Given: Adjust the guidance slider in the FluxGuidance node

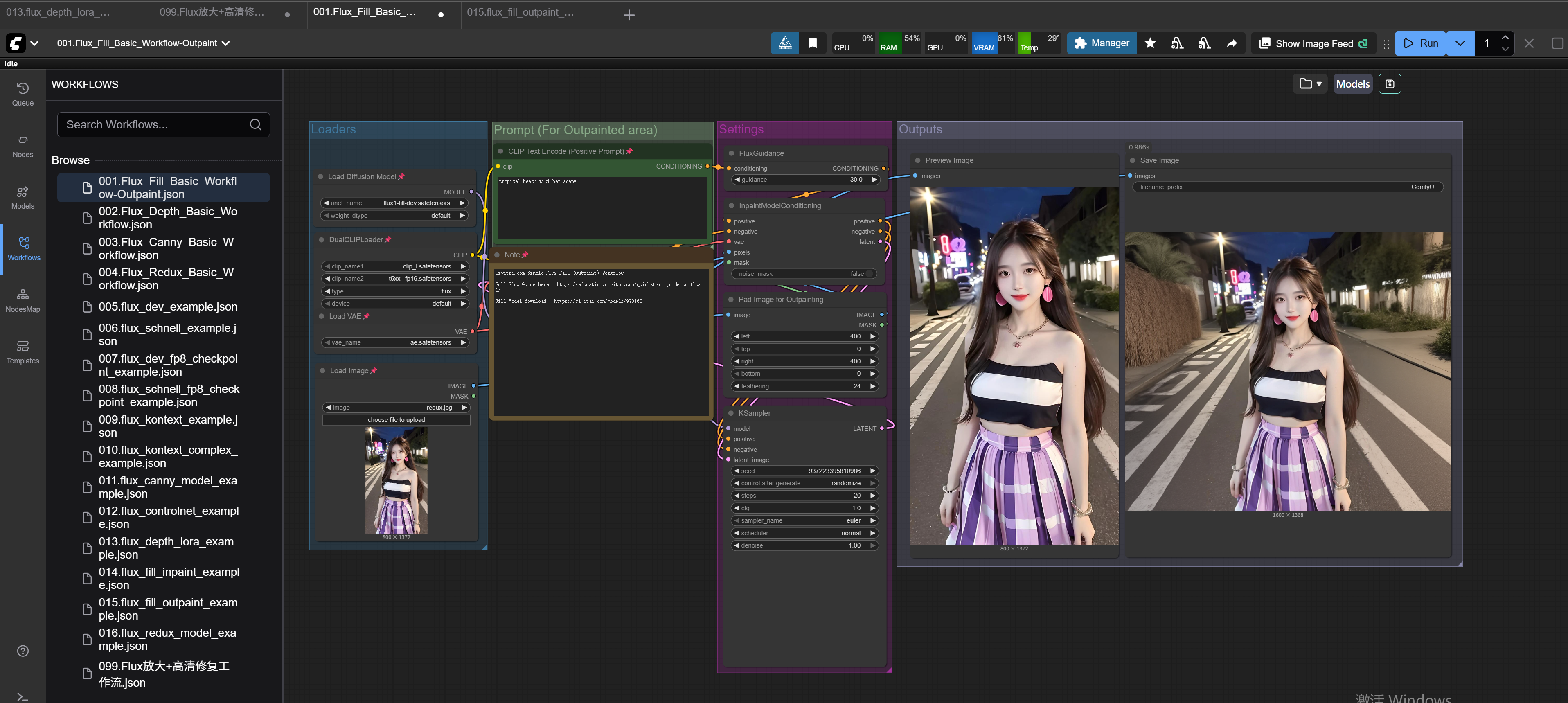Looking at the screenshot, I should pos(804,180).
